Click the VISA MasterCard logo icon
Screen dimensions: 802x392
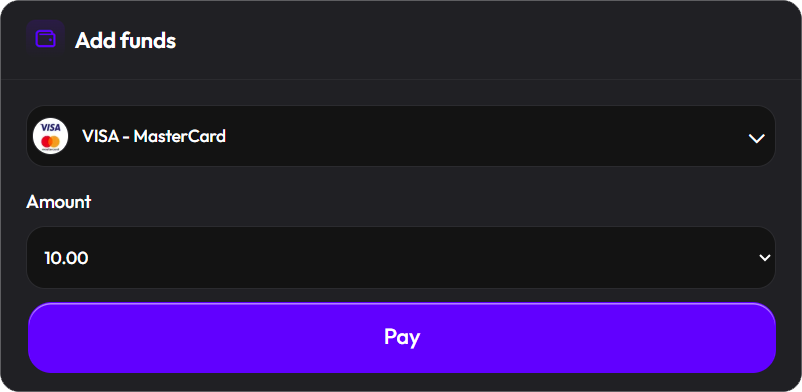[x=51, y=136]
